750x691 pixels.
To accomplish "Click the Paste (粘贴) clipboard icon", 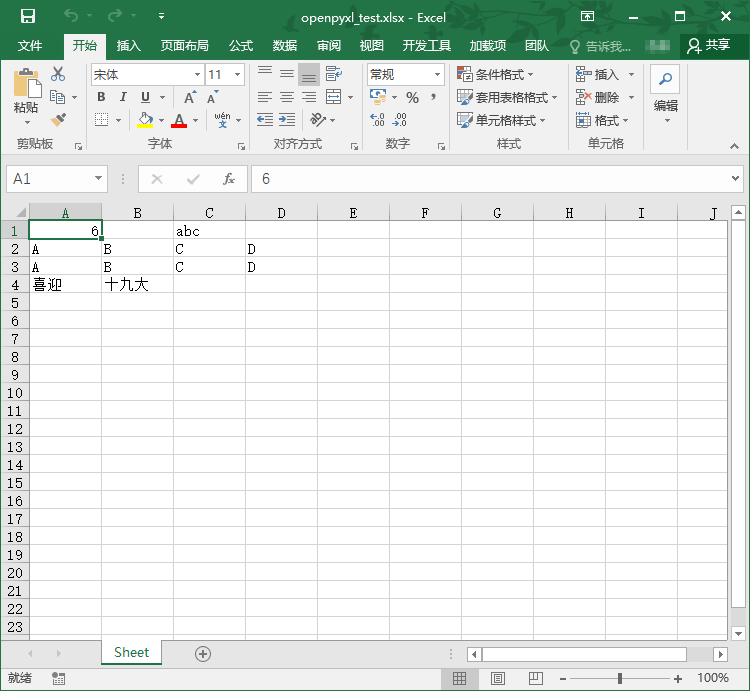I will tap(27, 84).
